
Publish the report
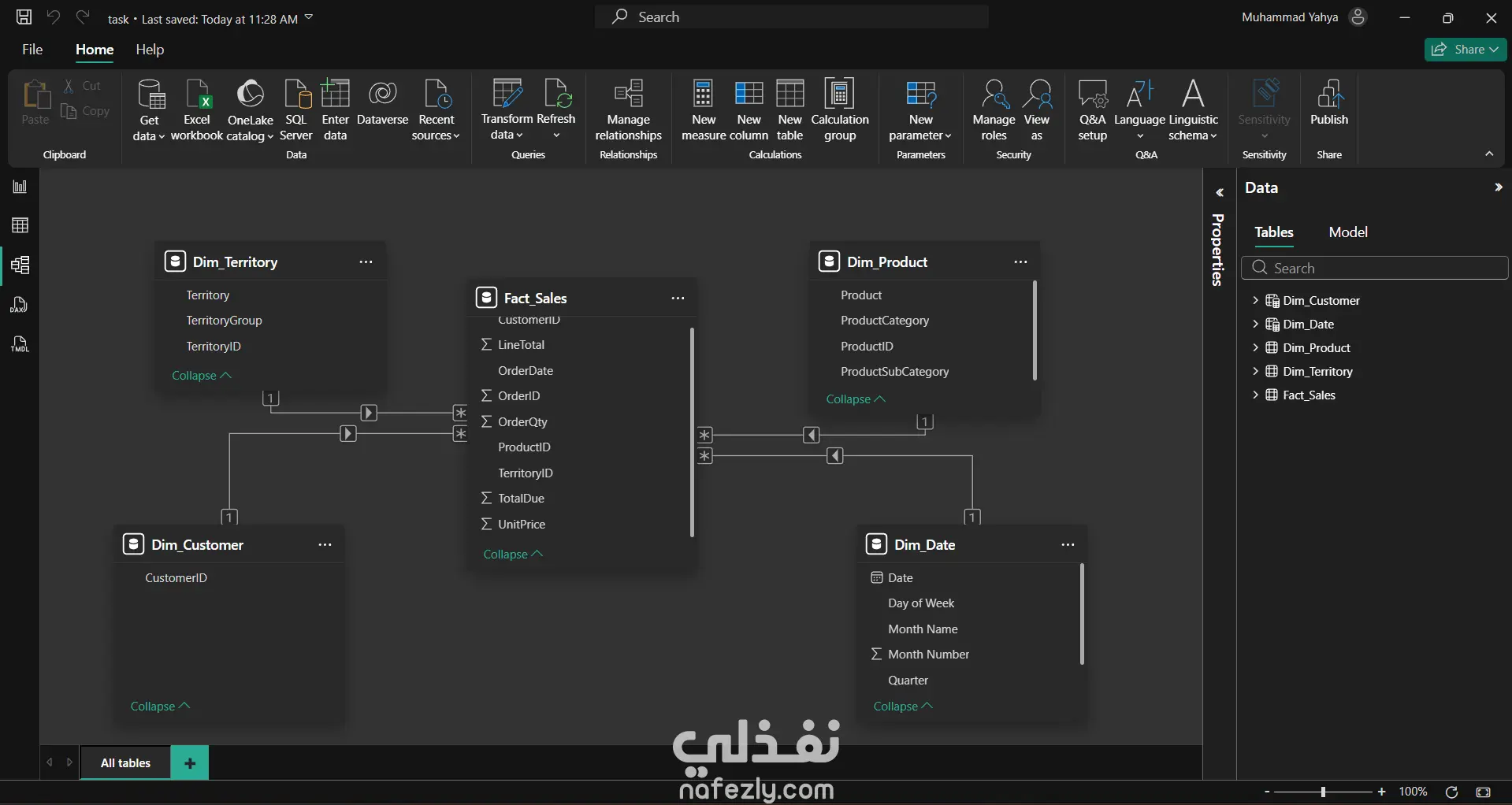coord(1329,102)
